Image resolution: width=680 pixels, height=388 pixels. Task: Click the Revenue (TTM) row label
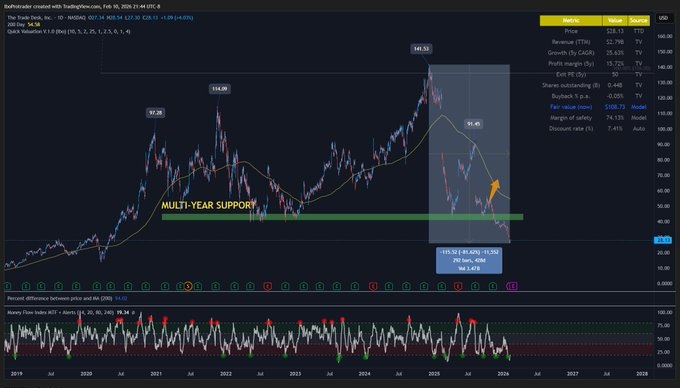click(571, 42)
